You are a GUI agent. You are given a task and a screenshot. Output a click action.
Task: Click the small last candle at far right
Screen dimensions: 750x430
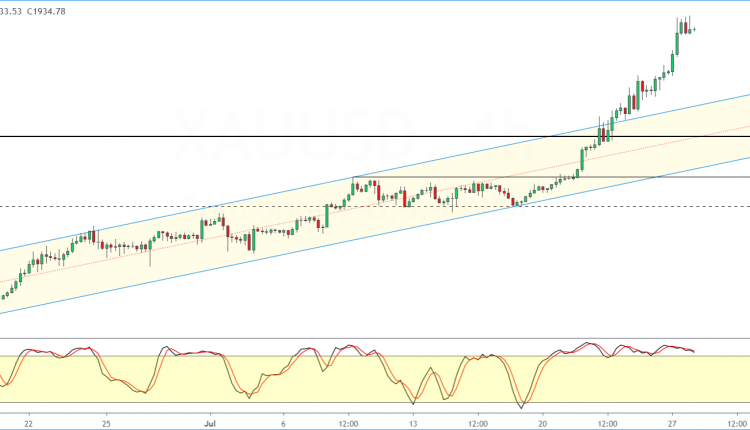click(x=694, y=29)
